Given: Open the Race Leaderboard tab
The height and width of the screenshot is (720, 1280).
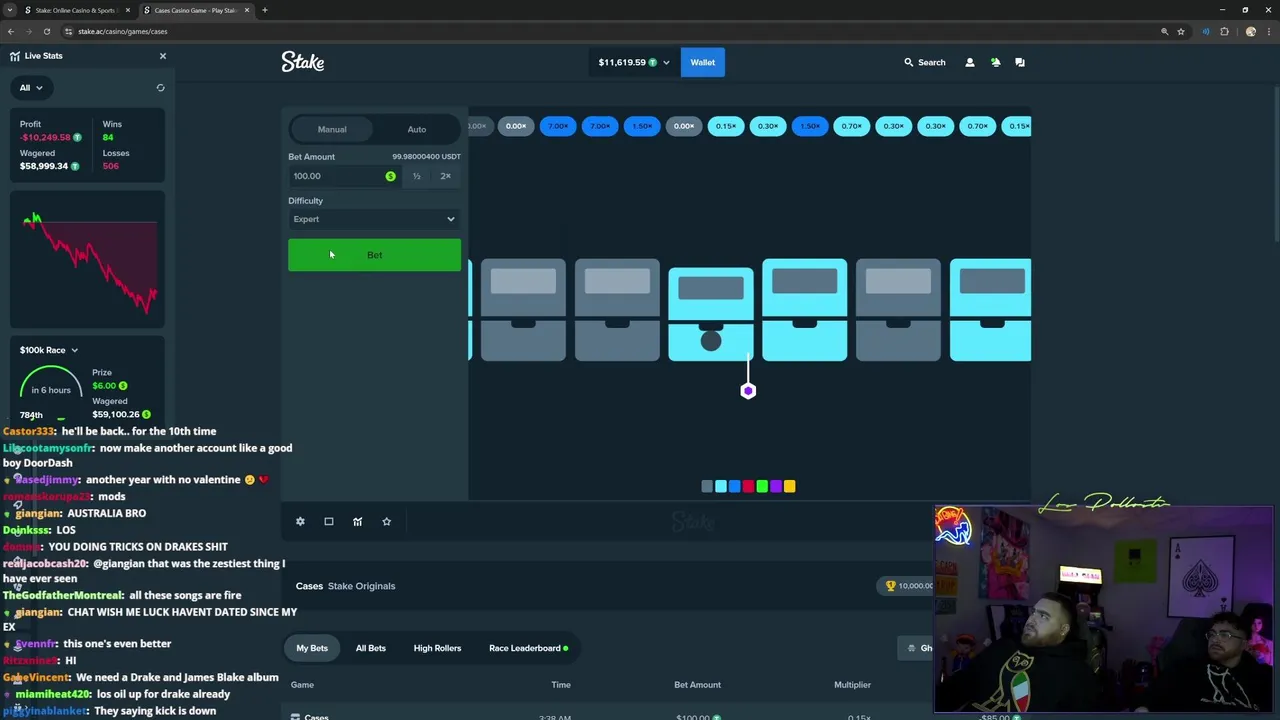Looking at the screenshot, I should [528, 648].
